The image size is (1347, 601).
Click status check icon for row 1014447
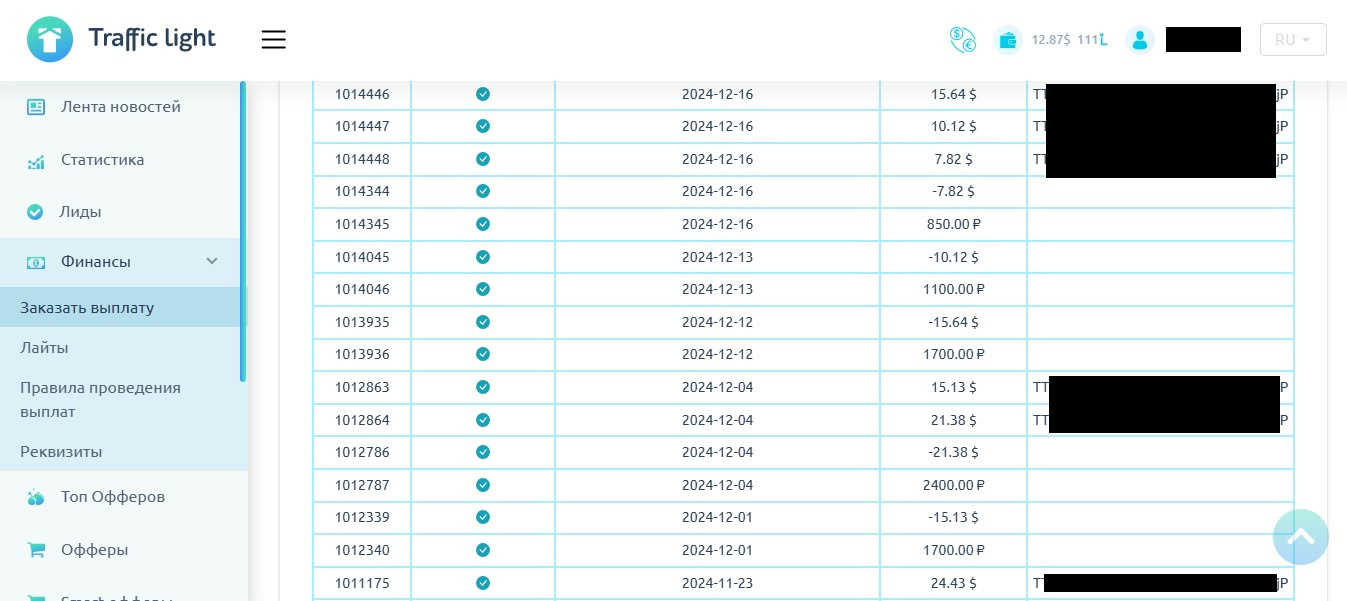pyautogui.click(x=483, y=126)
